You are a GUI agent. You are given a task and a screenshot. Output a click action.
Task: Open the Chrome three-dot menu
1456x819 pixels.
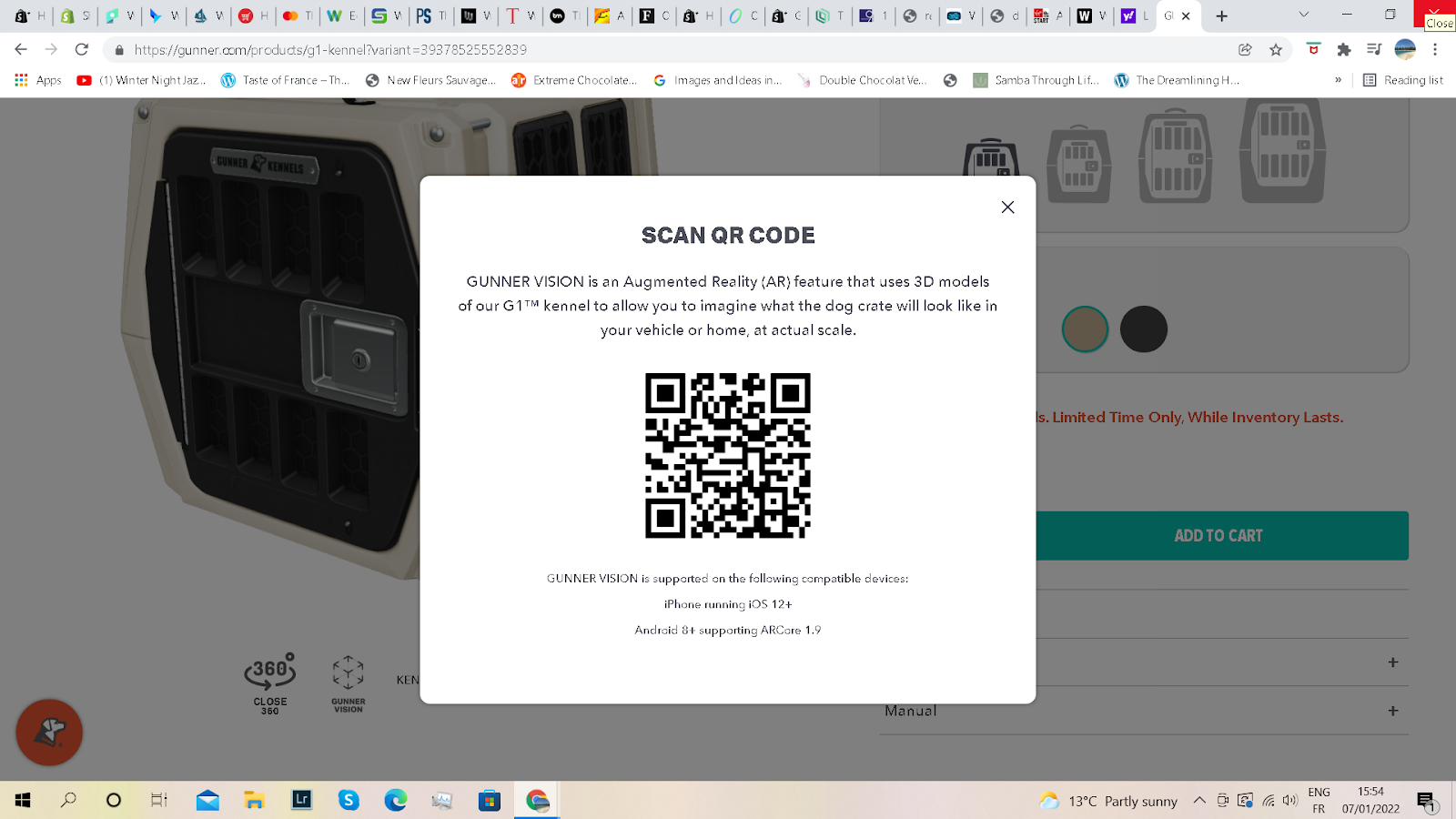[x=1435, y=50]
